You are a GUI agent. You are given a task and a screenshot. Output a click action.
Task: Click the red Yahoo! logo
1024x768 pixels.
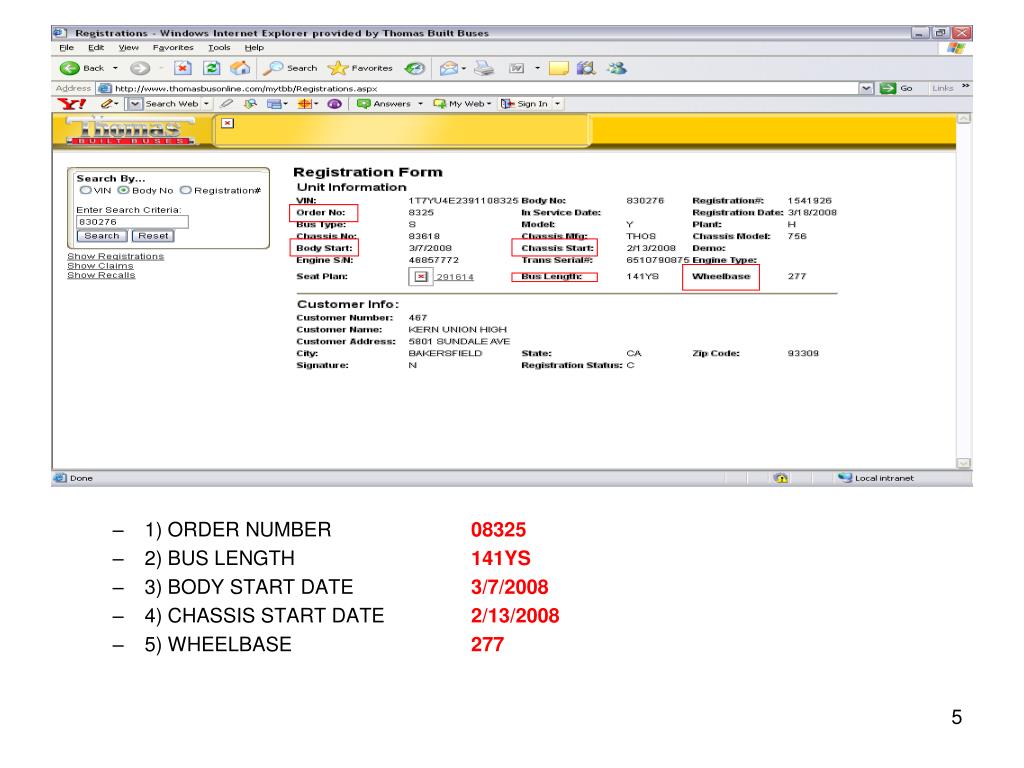click(71, 104)
